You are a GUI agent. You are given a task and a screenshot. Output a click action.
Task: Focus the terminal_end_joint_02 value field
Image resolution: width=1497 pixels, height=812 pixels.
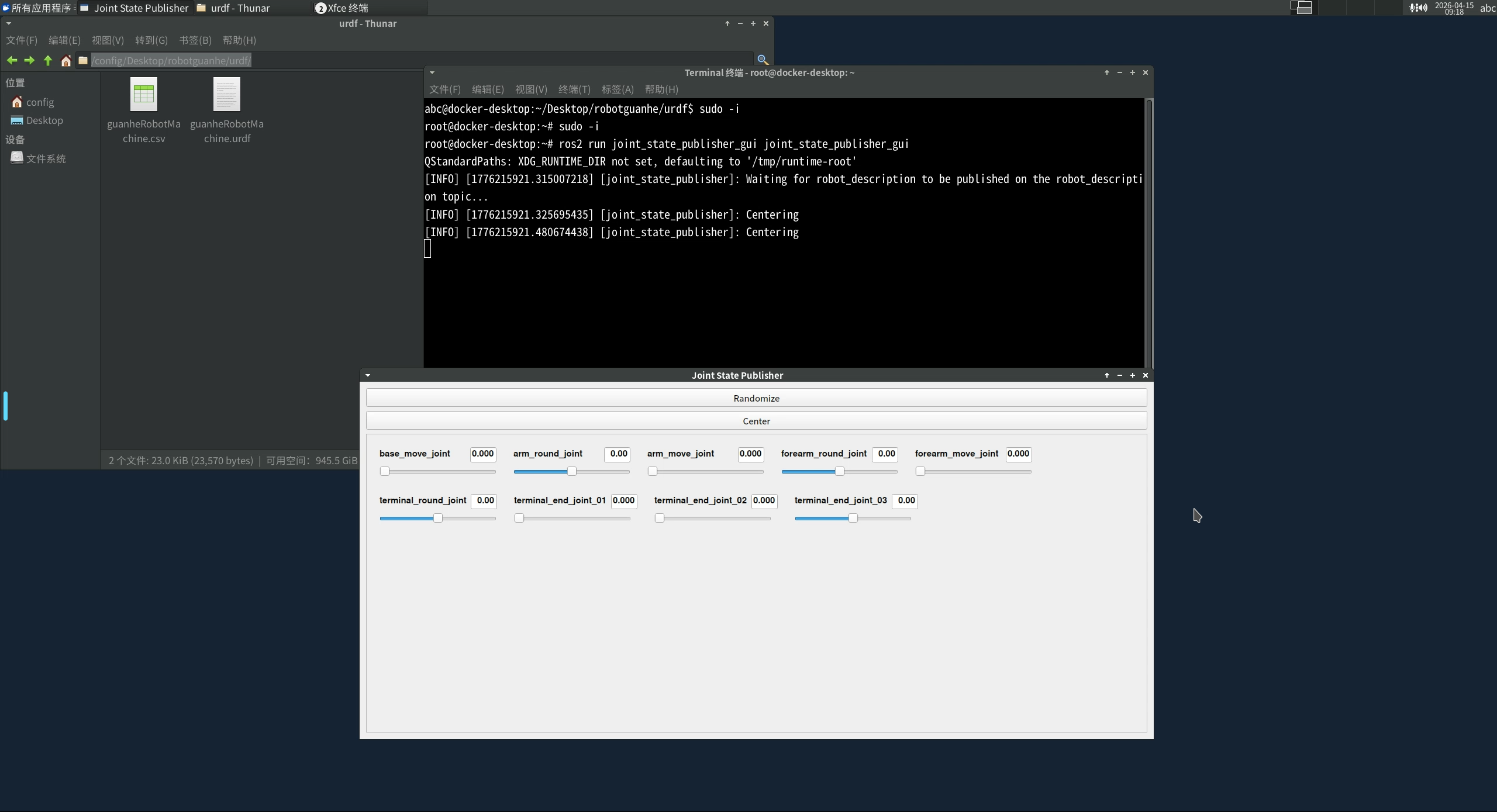(x=764, y=501)
